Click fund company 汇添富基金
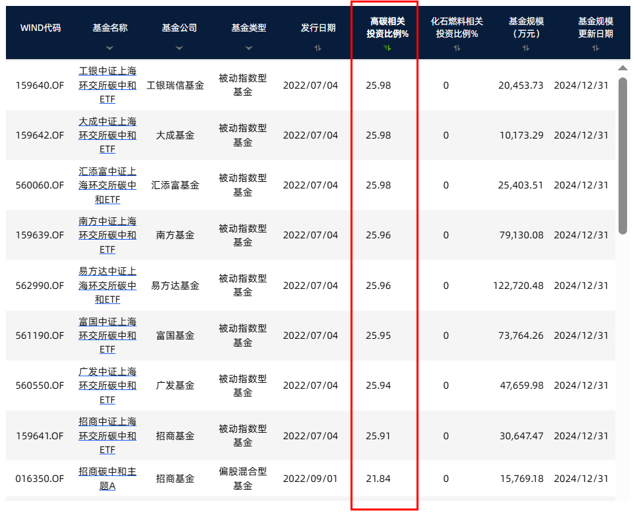 click(175, 186)
